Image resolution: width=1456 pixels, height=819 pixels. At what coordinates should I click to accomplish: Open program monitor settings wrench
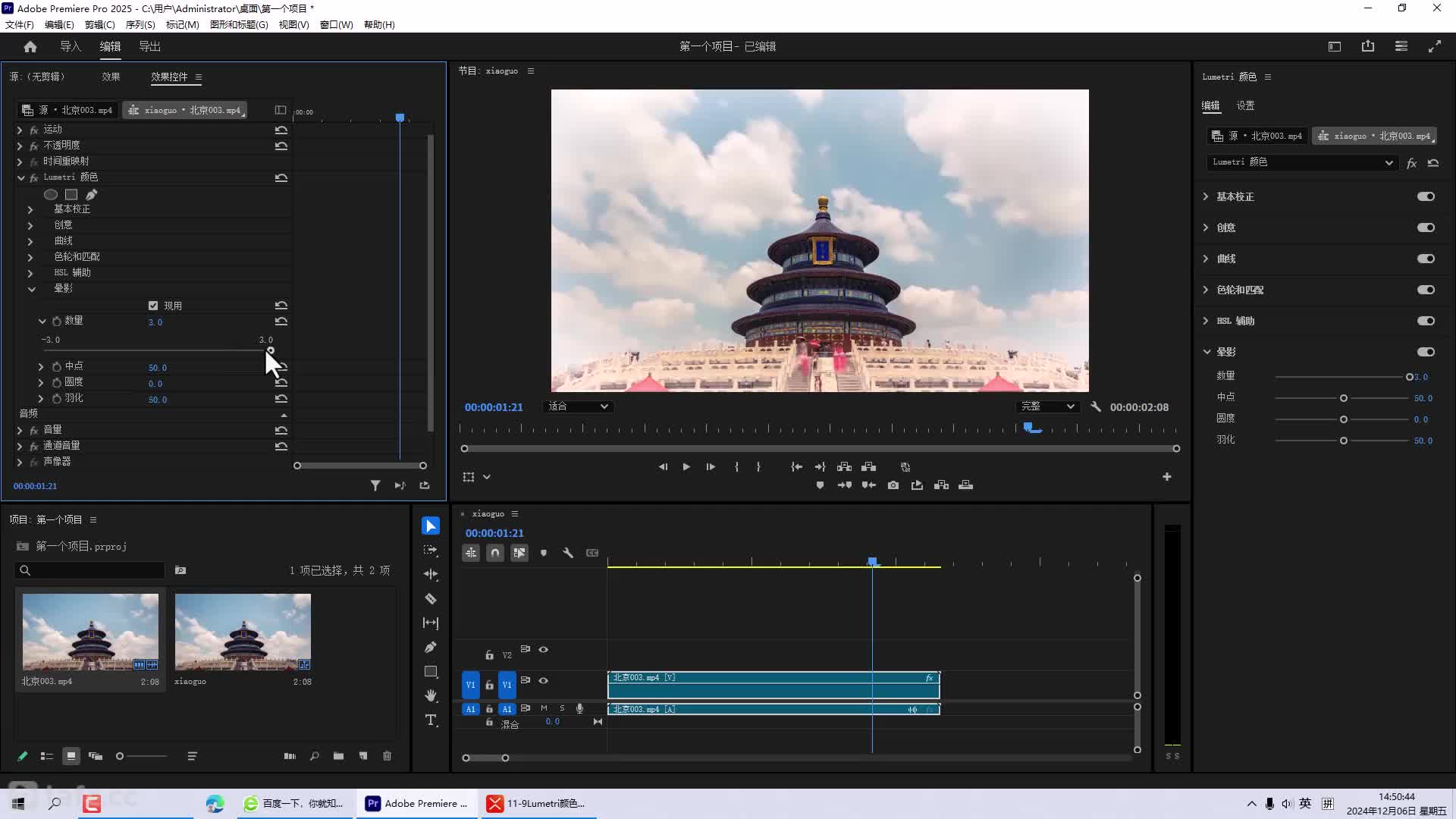click(1096, 406)
